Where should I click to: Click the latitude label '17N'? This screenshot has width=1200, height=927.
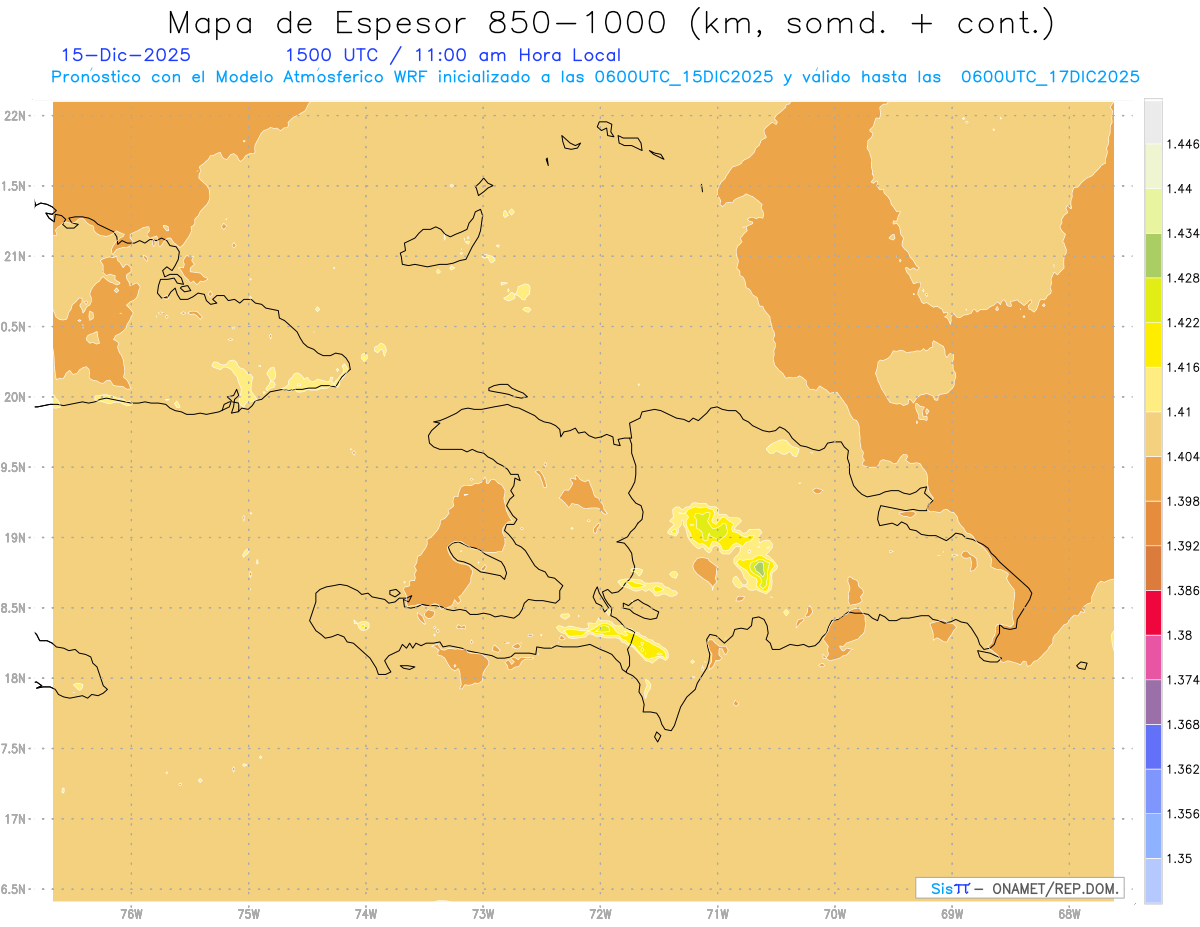coord(15,820)
